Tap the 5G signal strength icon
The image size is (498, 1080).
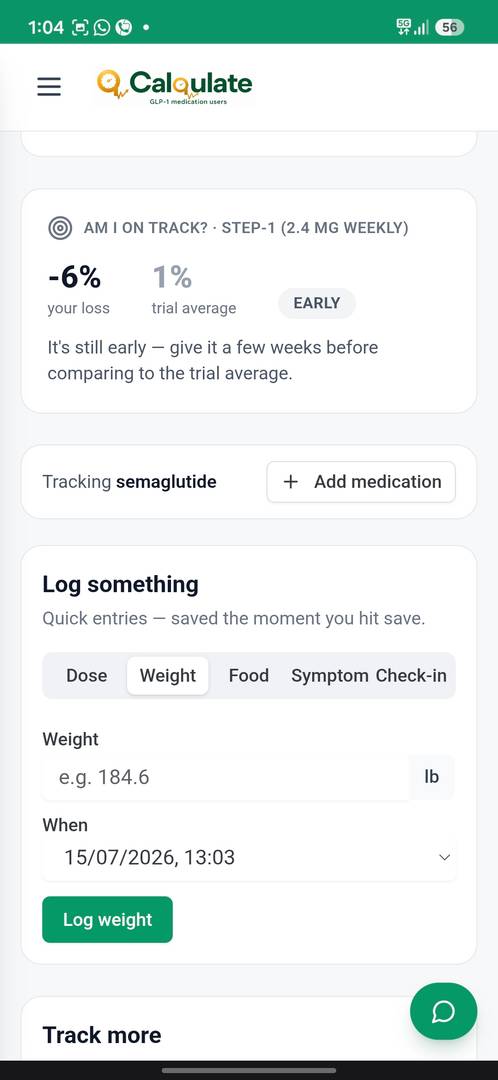click(412, 28)
